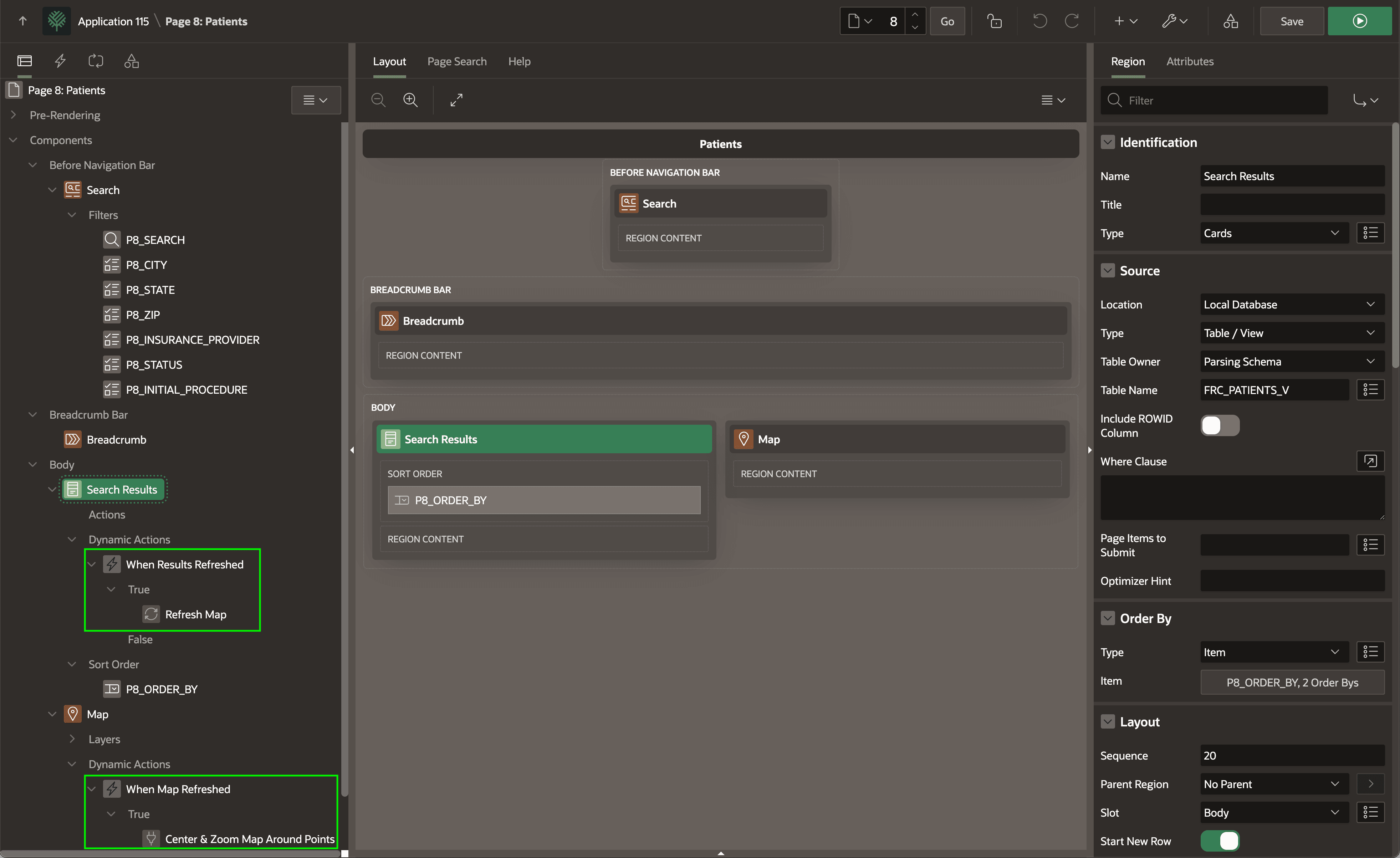
Task: Toggle Start New Row switch
Action: click(1220, 841)
